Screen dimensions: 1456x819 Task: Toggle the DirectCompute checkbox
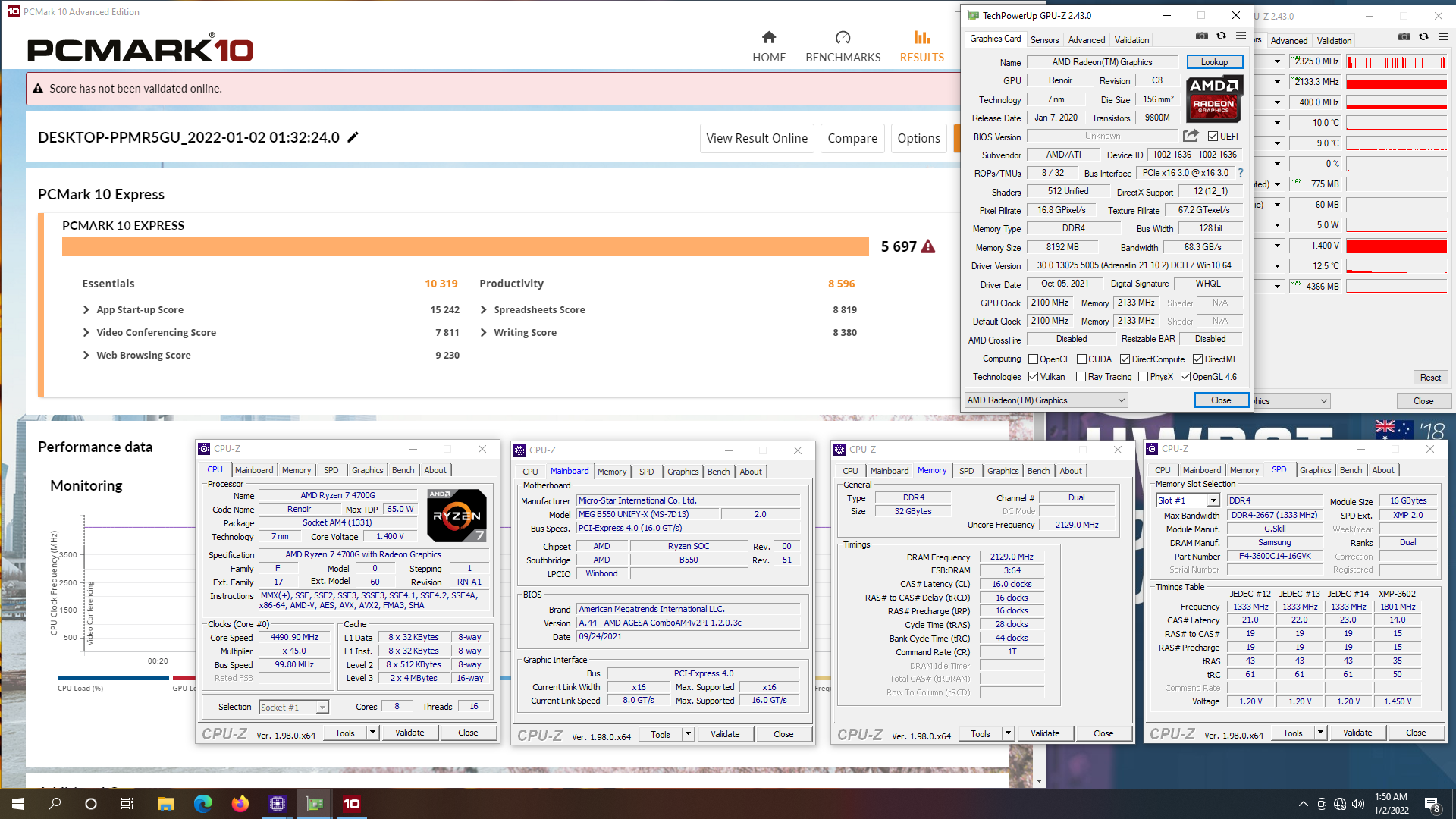coord(1125,359)
